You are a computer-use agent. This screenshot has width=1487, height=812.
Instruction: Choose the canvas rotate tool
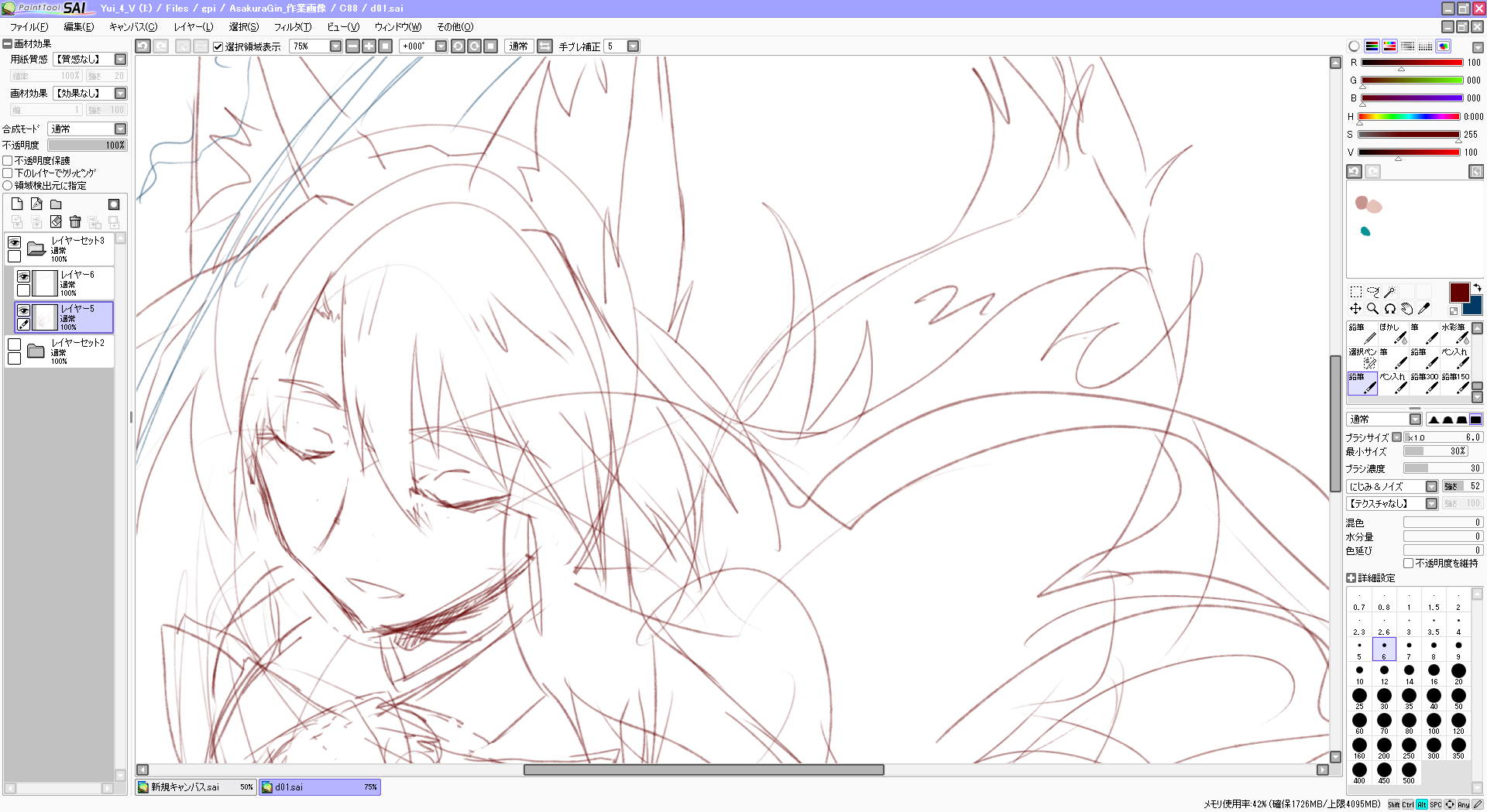[1389, 309]
